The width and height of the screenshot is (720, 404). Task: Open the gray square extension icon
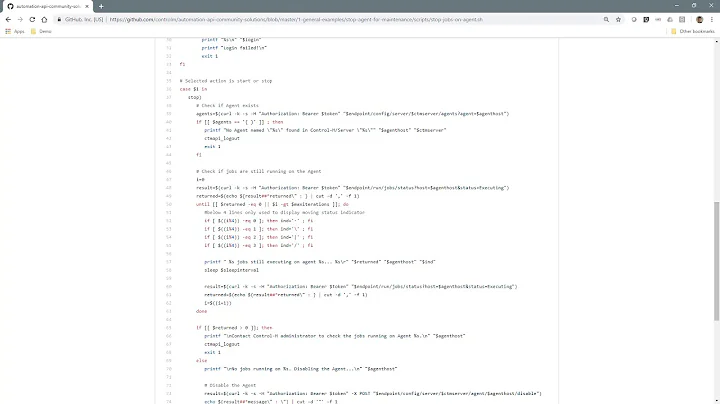coord(682,19)
